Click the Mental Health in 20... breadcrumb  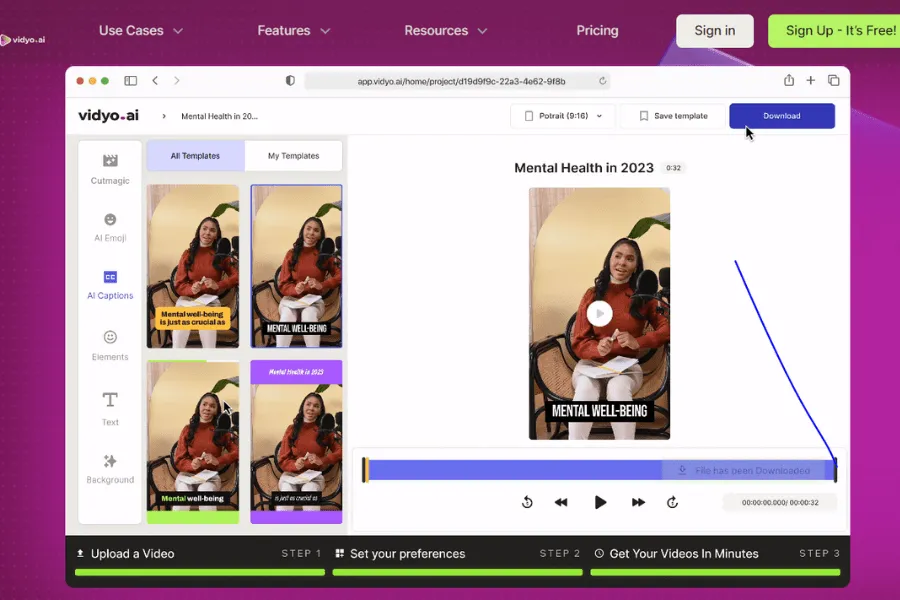(x=219, y=116)
